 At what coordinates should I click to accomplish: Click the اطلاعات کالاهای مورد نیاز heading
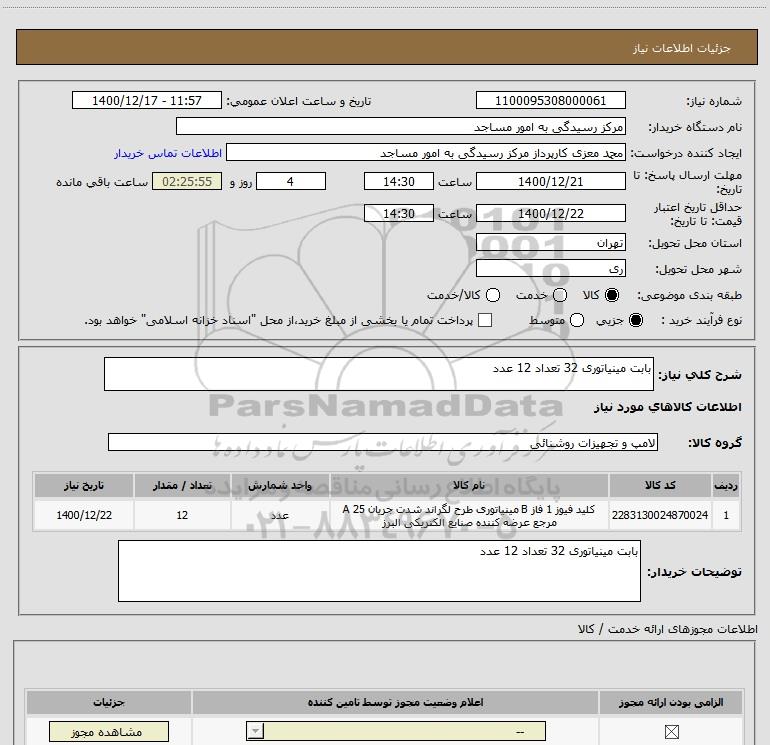[x=667, y=407]
